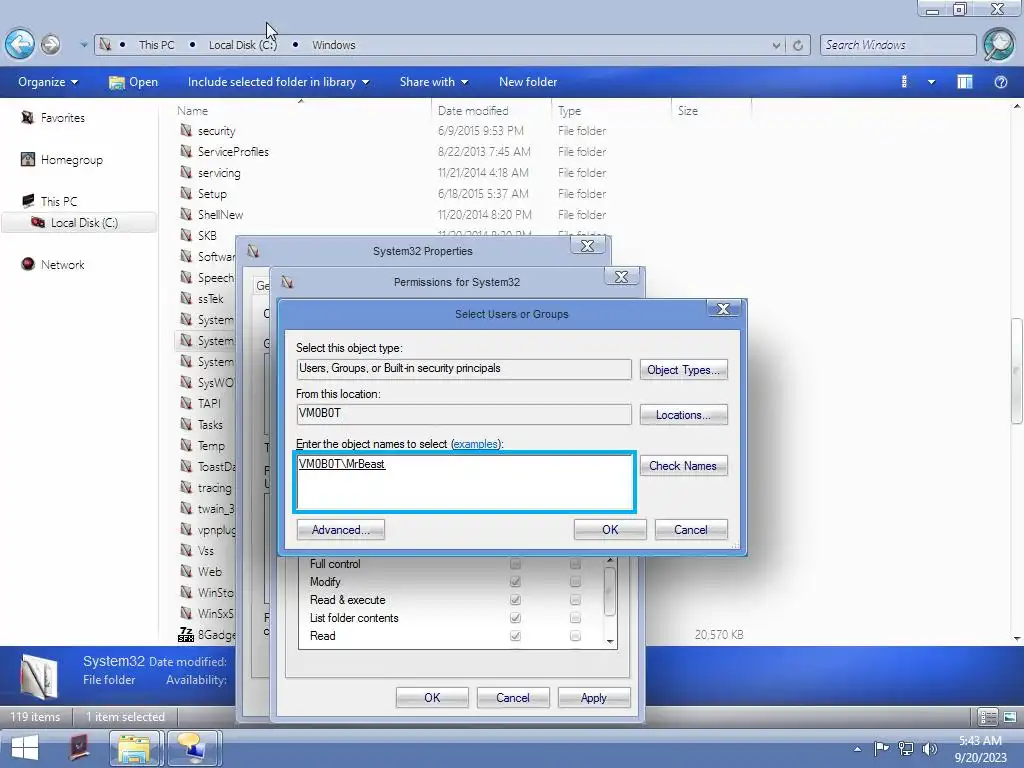Toggle the preview pane icon
Screen dimensions: 1024x768
(x=965, y=82)
